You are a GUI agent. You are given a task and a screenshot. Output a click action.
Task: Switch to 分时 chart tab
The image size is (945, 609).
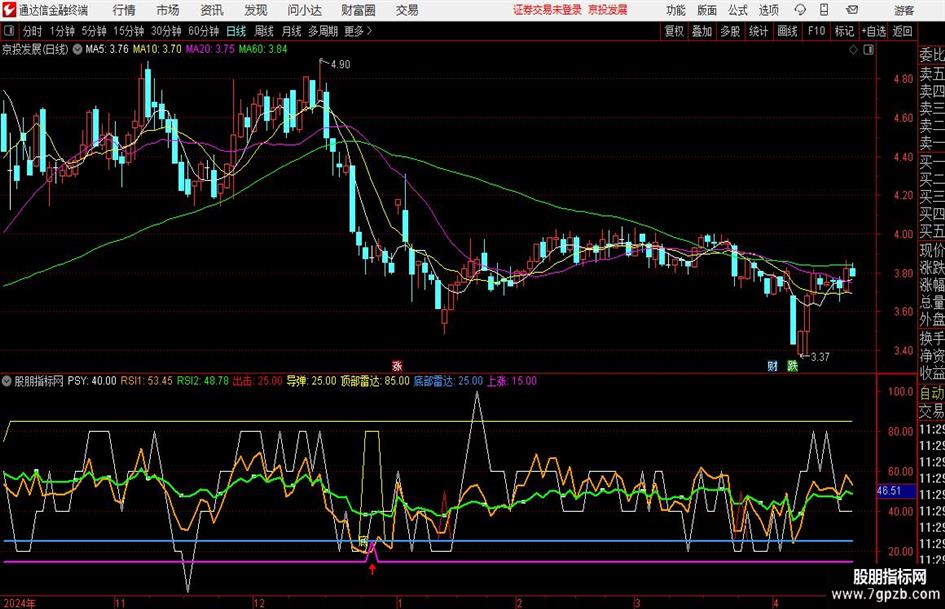pos(33,31)
